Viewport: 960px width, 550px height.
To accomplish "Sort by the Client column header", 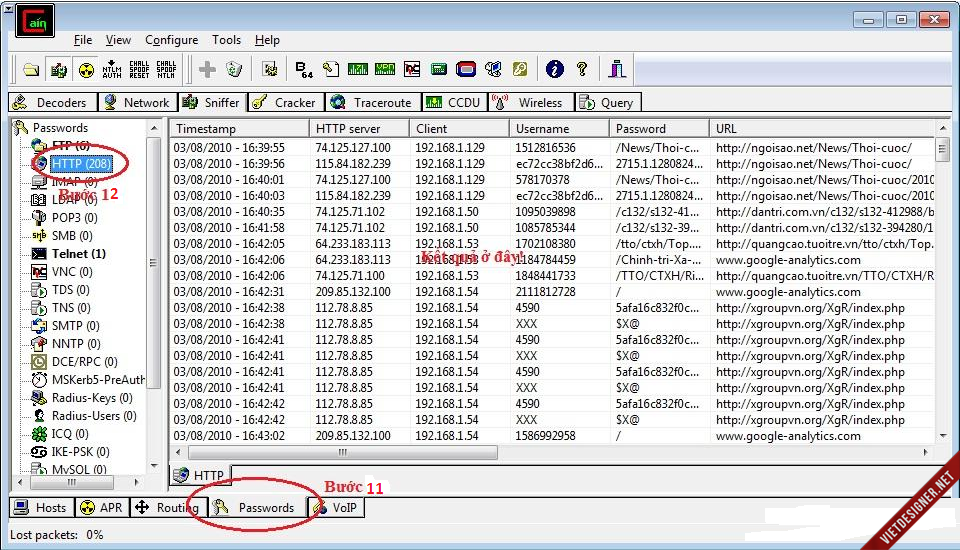I will [x=459, y=129].
